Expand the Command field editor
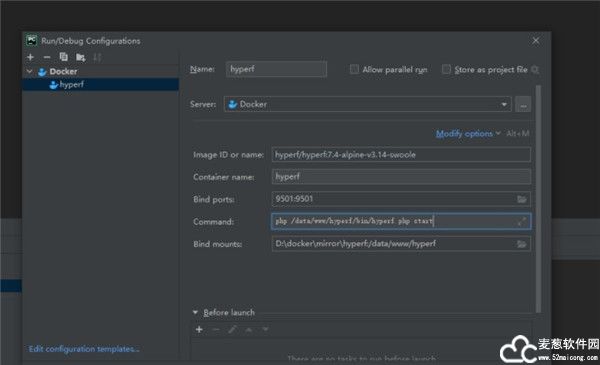Screen dimensions: 600x365 522,222
